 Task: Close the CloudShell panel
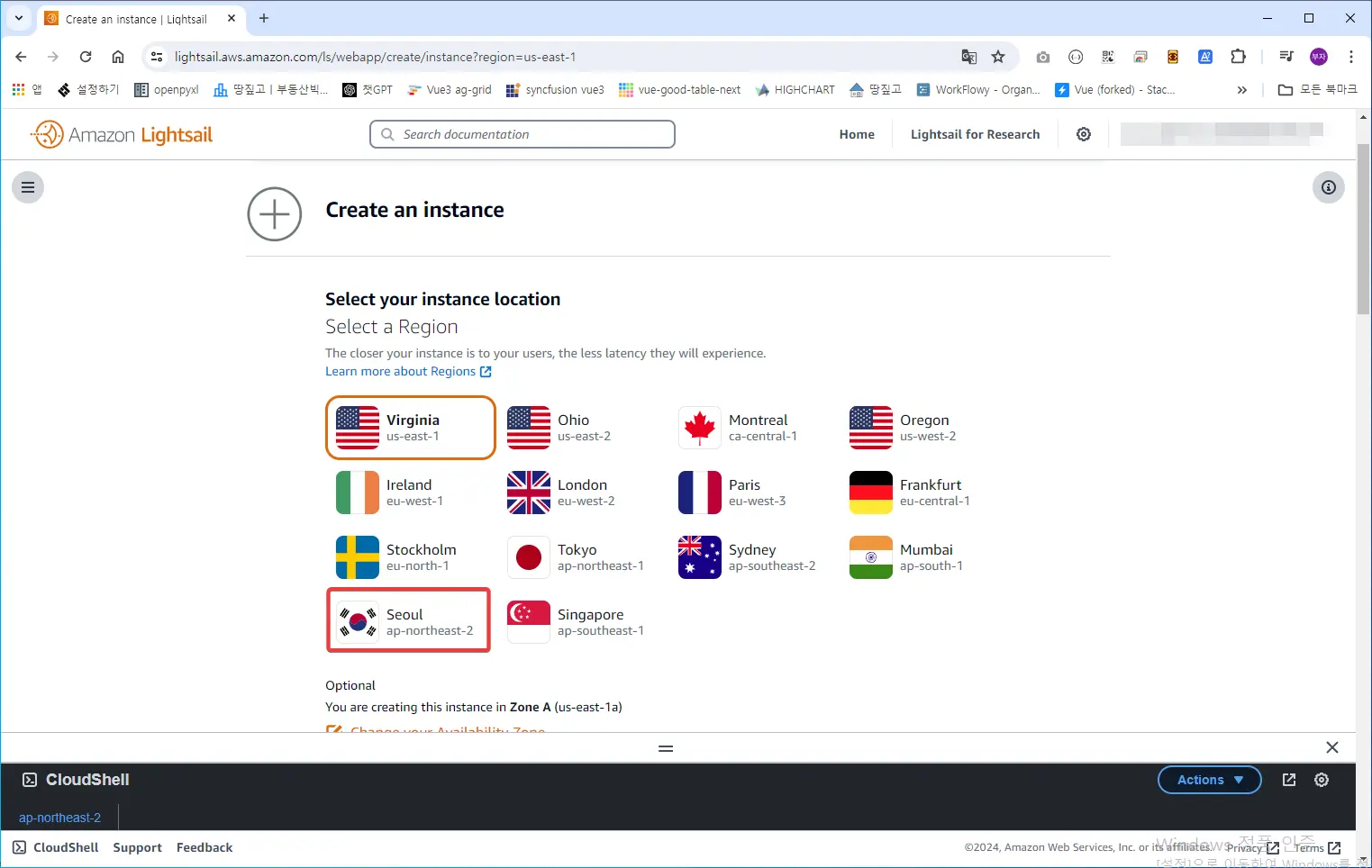click(x=1332, y=747)
